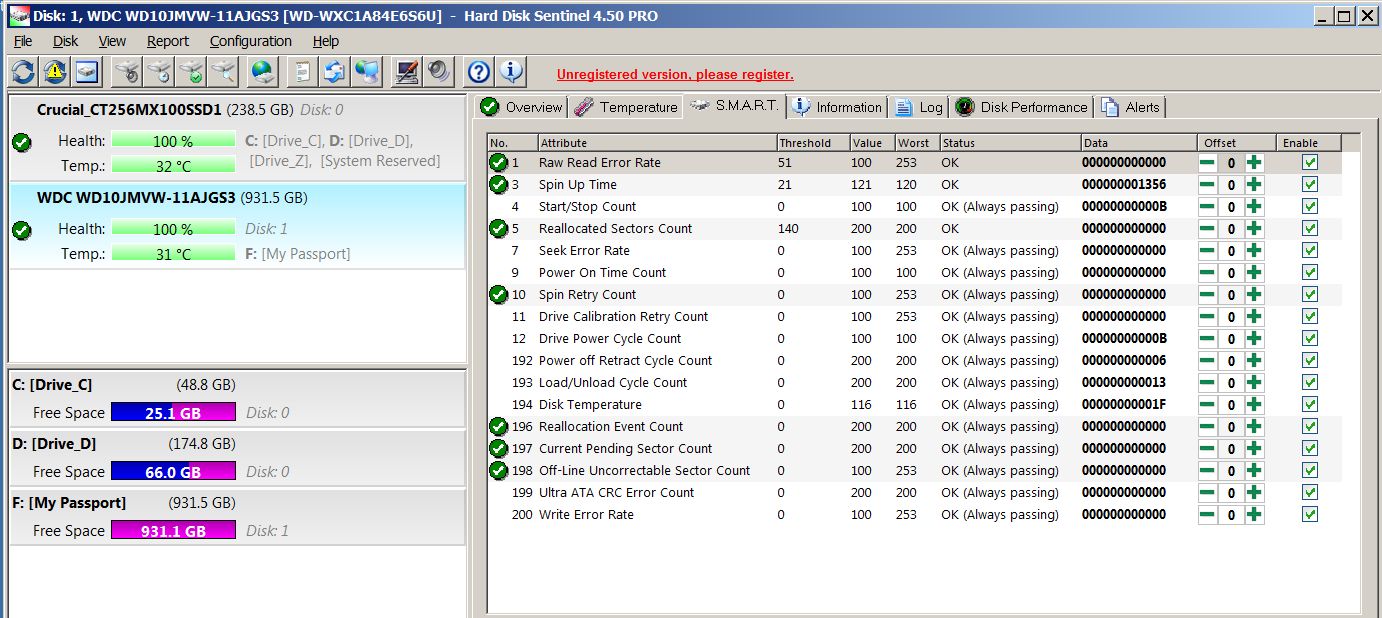Screen dimensions: 1382x618
Task: Click green check icon on Spin Retry Count
Action: click(x=498, y=294)
